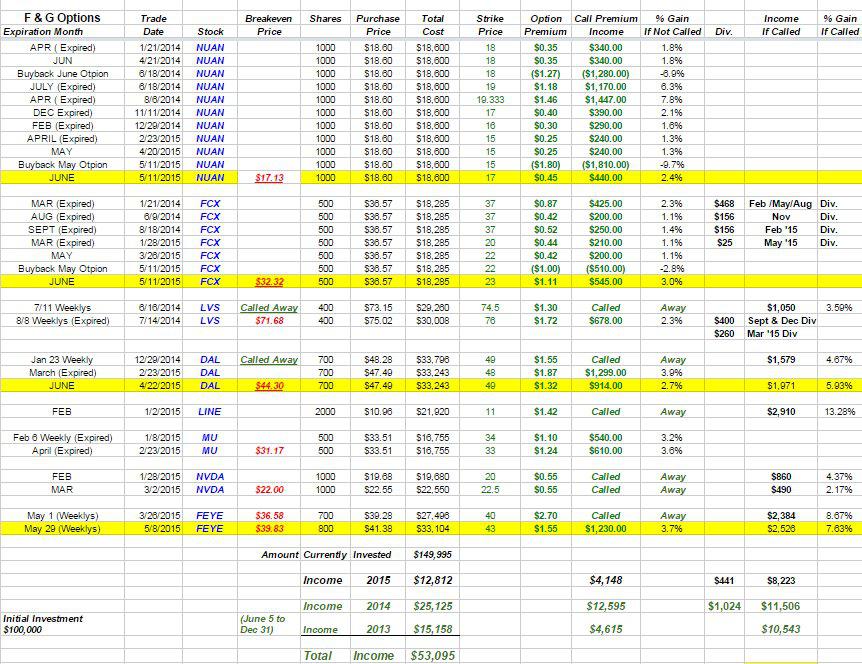
Task: Click the $4,615 premium subtotal
Action: click(x=606, y=629)
